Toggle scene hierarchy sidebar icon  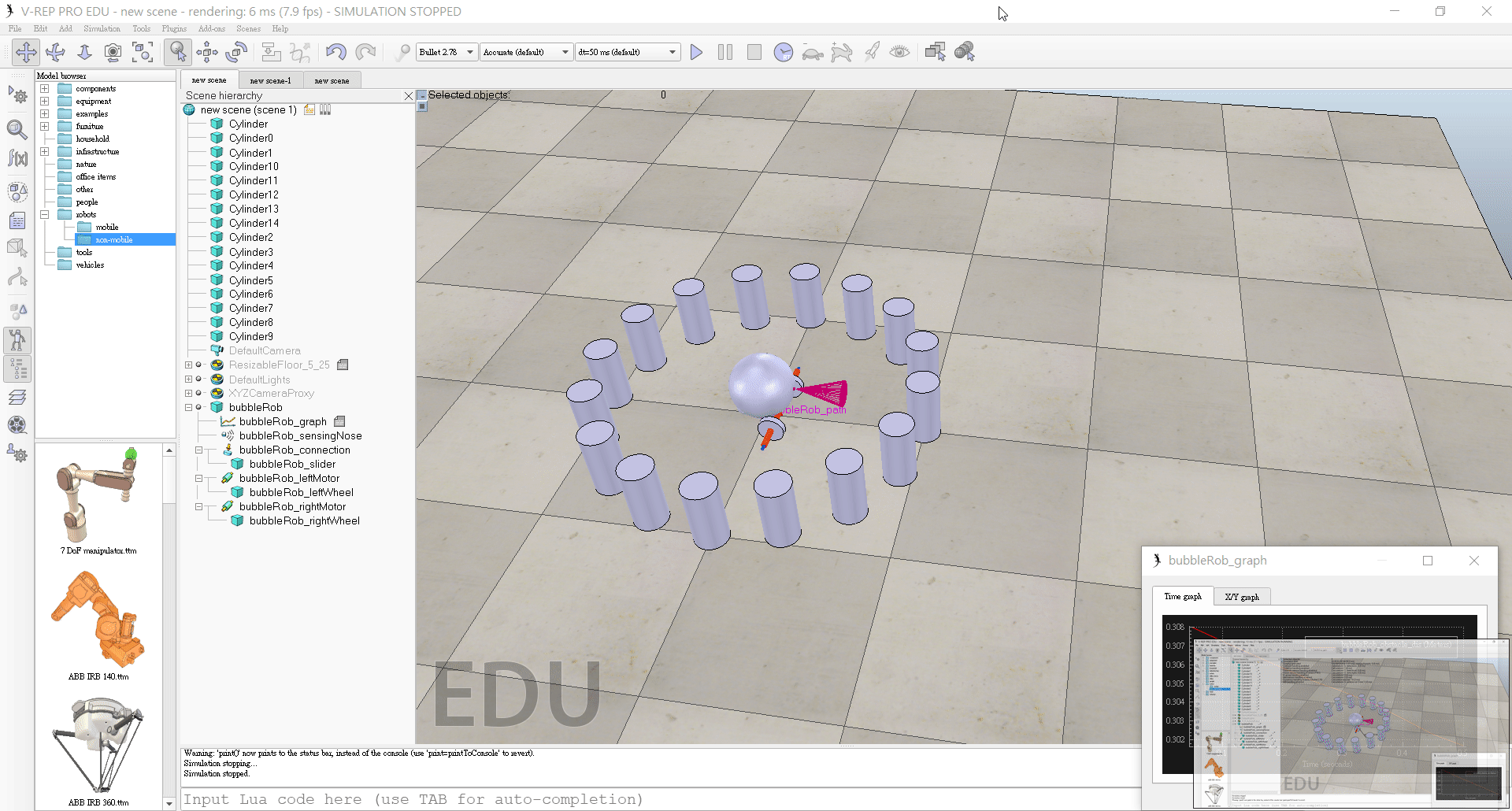(x=17, y=368)
